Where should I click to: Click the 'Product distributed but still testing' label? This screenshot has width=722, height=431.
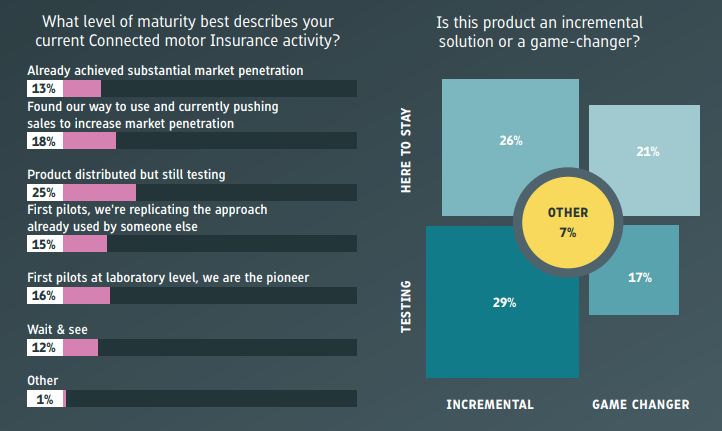click(126, 175)
